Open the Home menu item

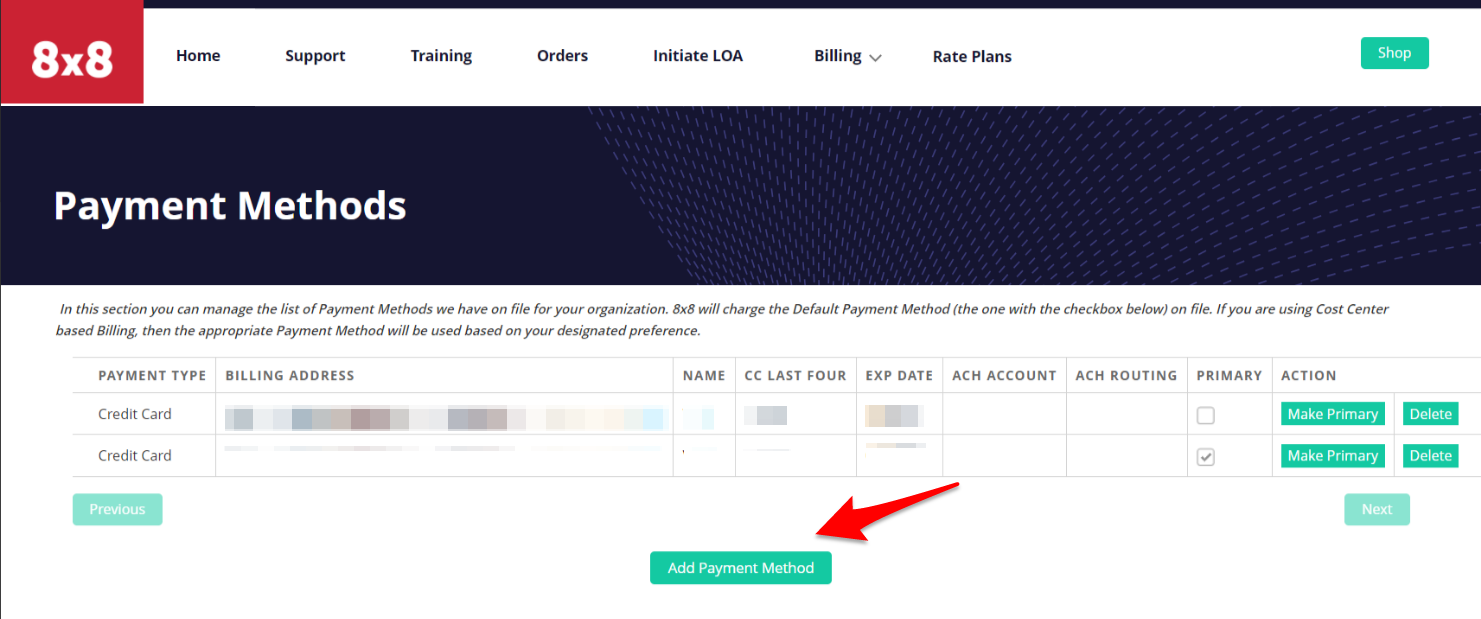[198, 56]
